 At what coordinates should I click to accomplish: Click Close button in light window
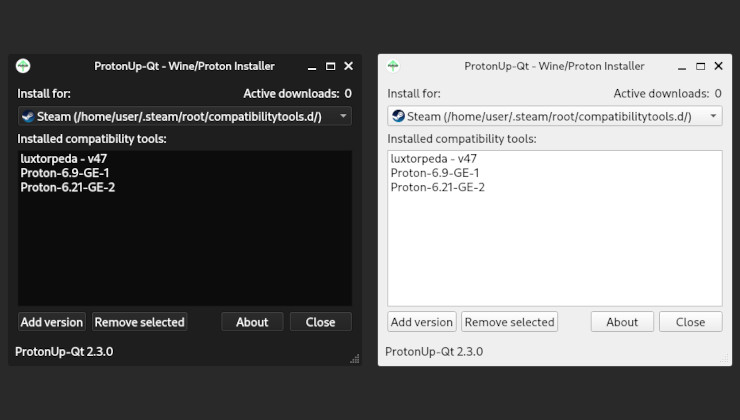[x=690, y=322]
